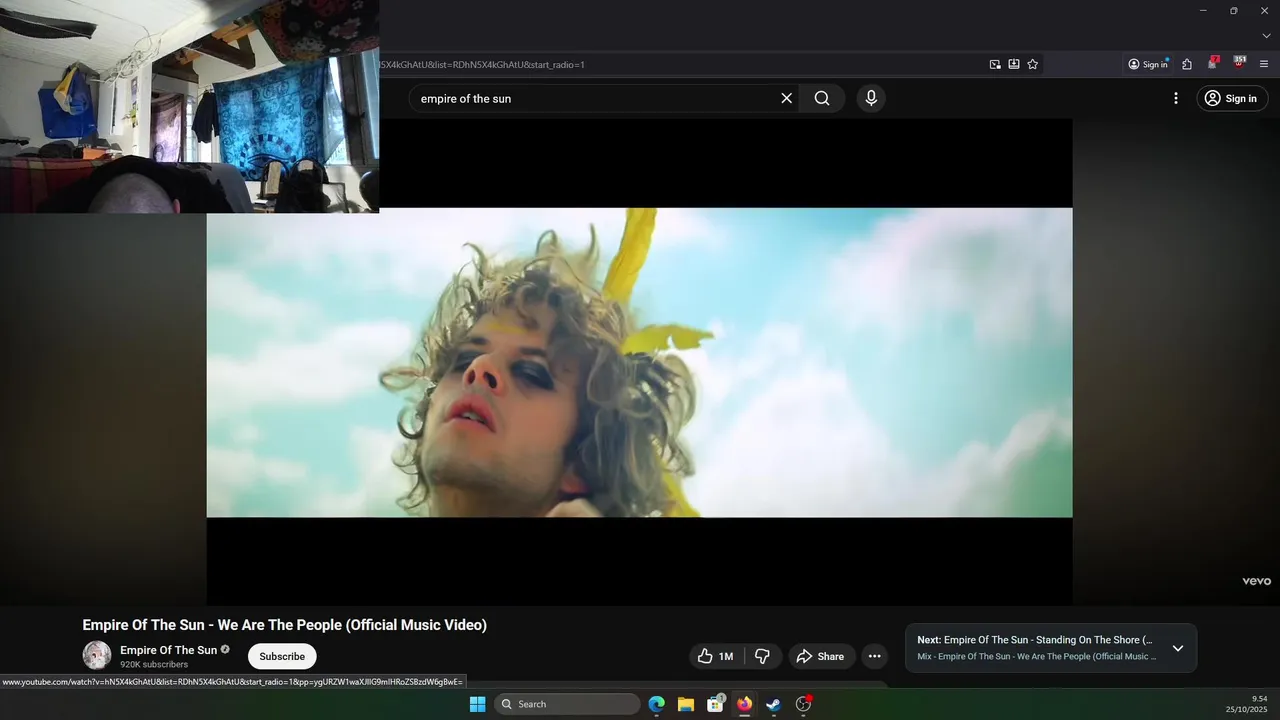The height and width of the screenshot is (720, 1280).
Task: Clear the YouTube search box text
Action: pos(786,98)
